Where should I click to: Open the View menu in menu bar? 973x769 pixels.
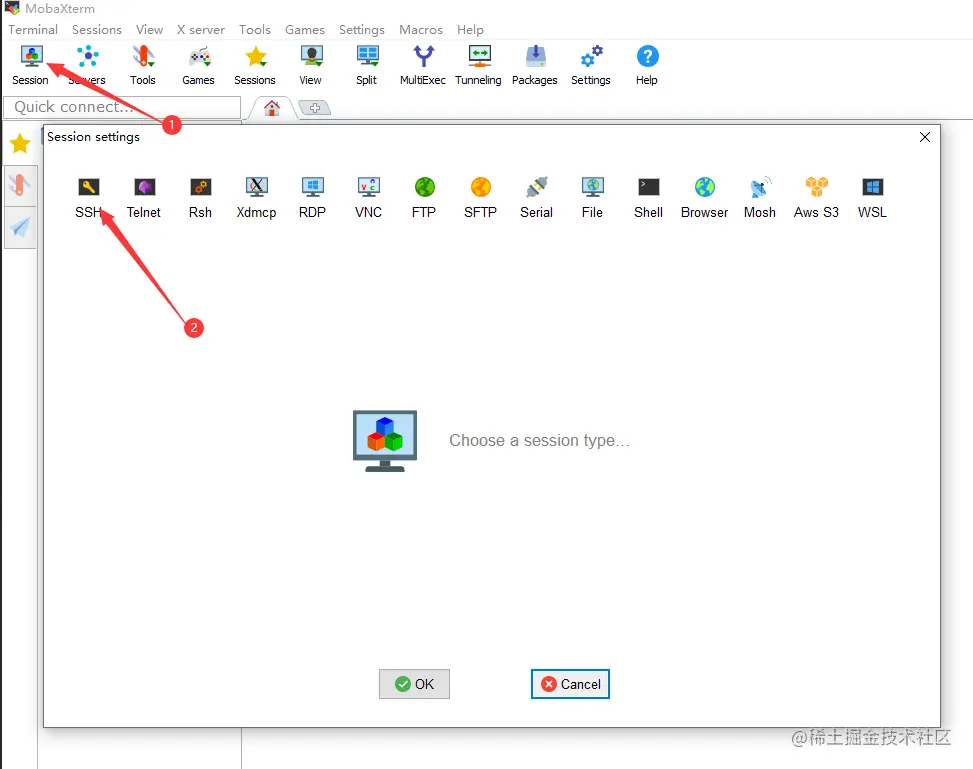point(150,29)
